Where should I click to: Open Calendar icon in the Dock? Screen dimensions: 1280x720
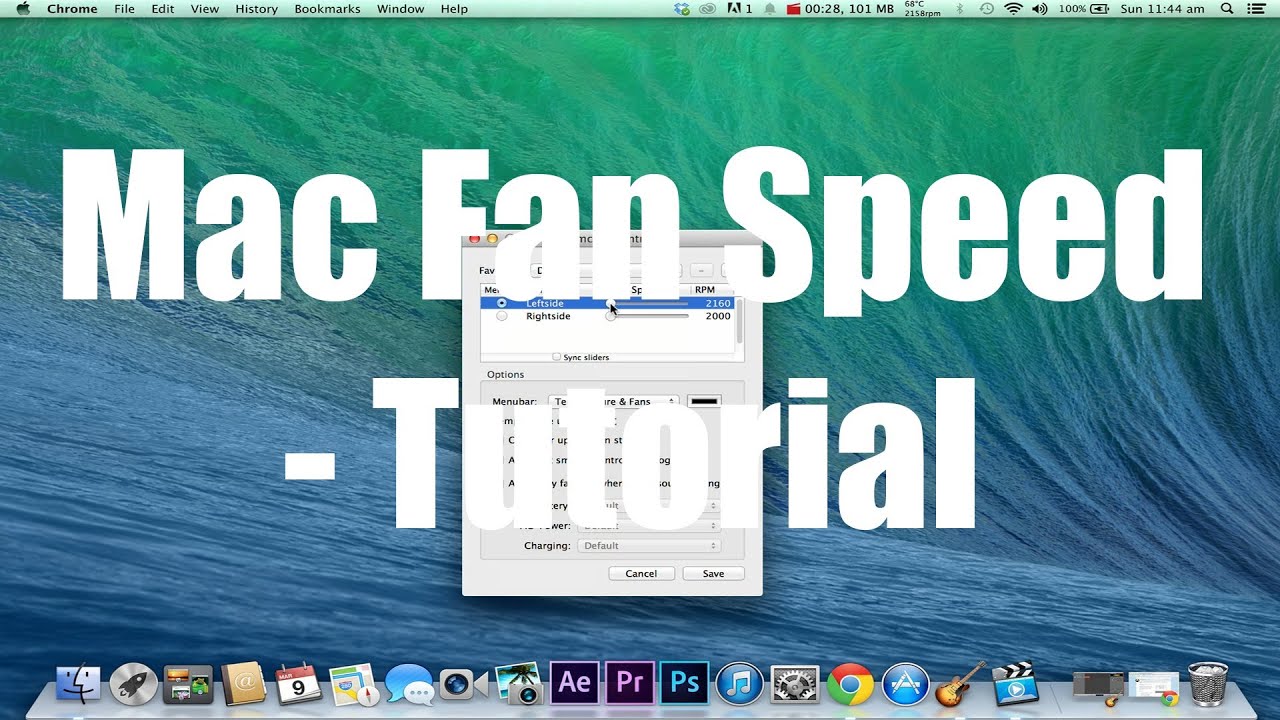point(298,684)
